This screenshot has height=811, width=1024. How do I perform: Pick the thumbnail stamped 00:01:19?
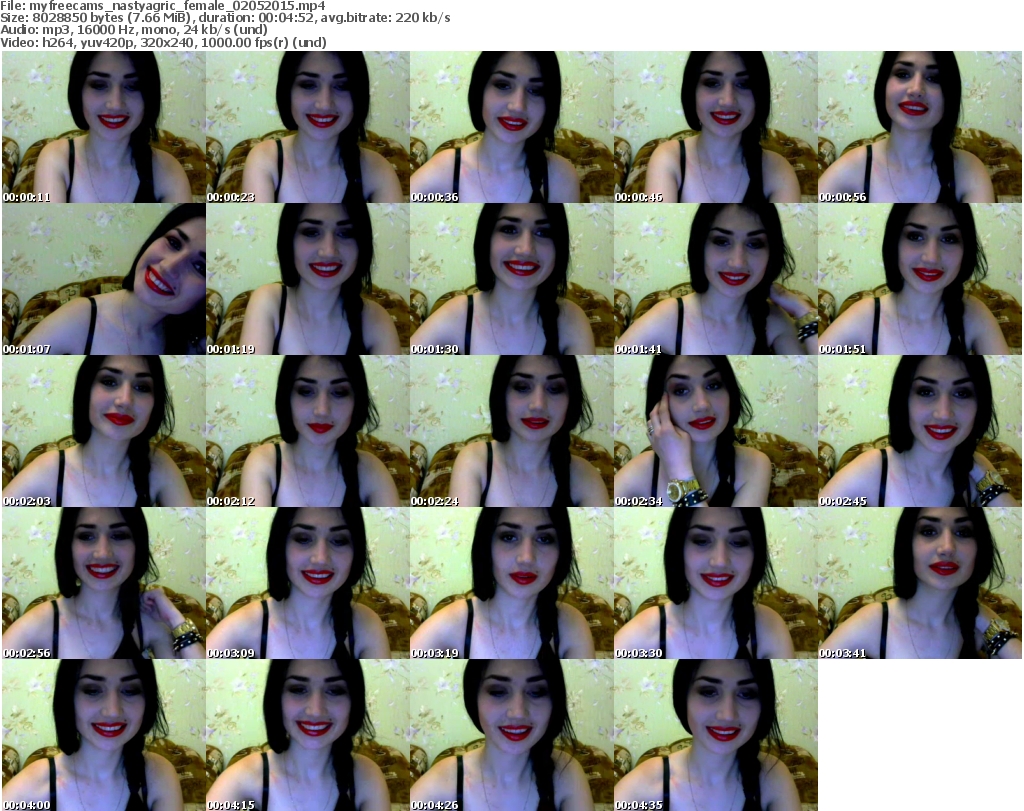(308, 279)
